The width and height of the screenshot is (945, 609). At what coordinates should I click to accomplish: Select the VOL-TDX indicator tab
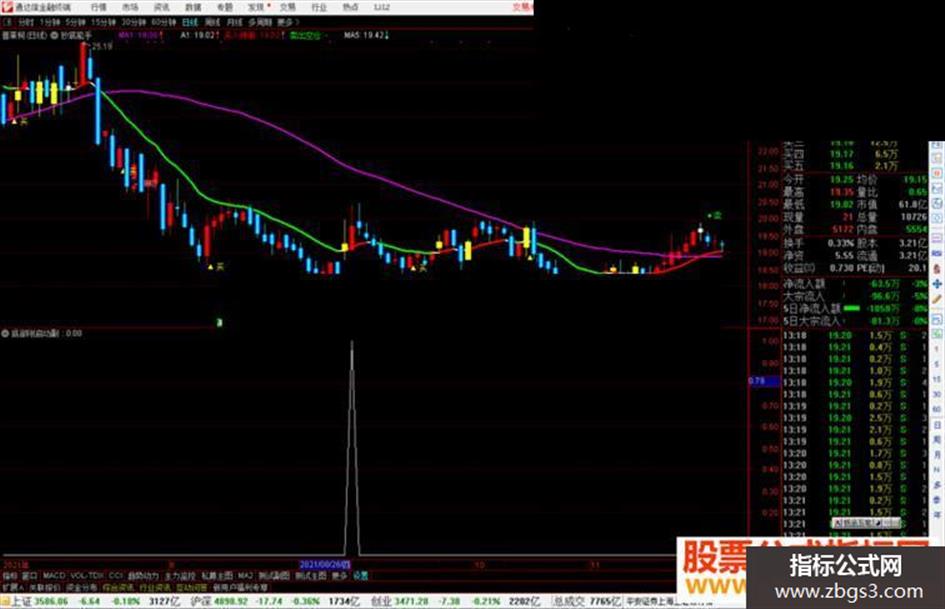(87, 576)
